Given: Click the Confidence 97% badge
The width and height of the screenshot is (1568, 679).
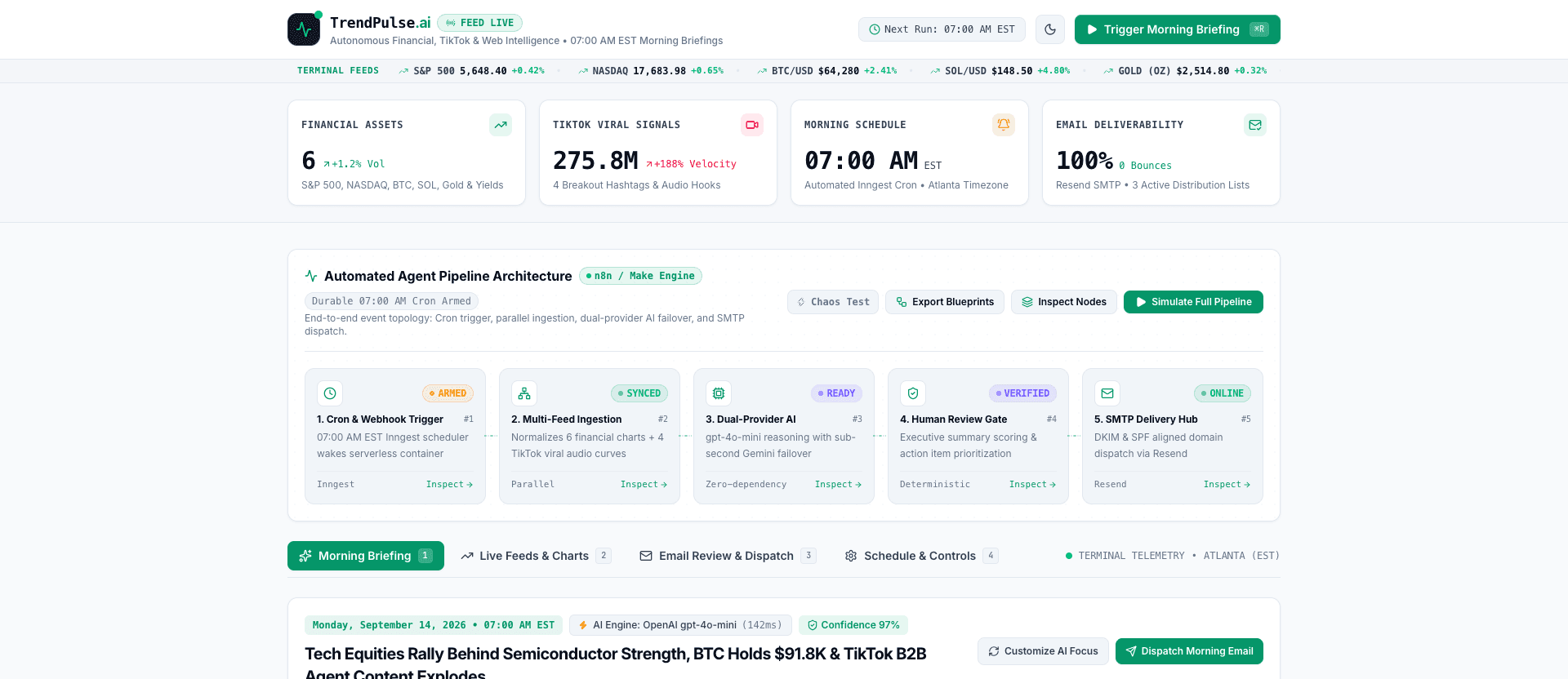Looking at the screenshot, I should pos(853,625).
